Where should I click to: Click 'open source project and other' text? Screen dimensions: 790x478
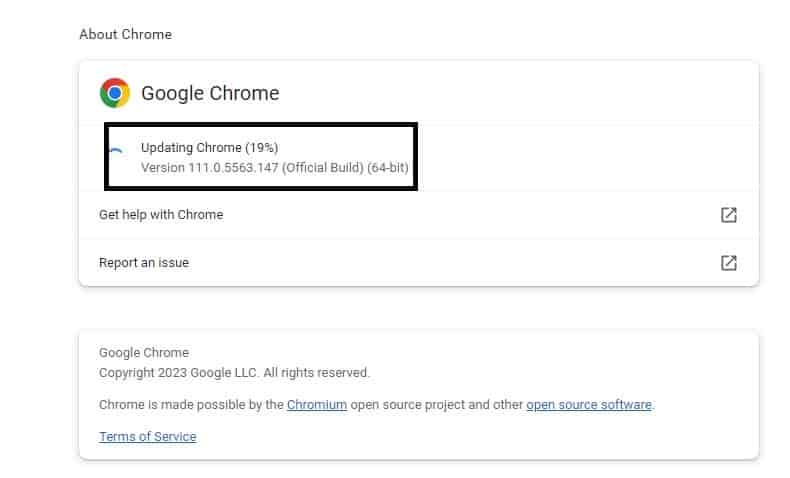pos(437,404)
